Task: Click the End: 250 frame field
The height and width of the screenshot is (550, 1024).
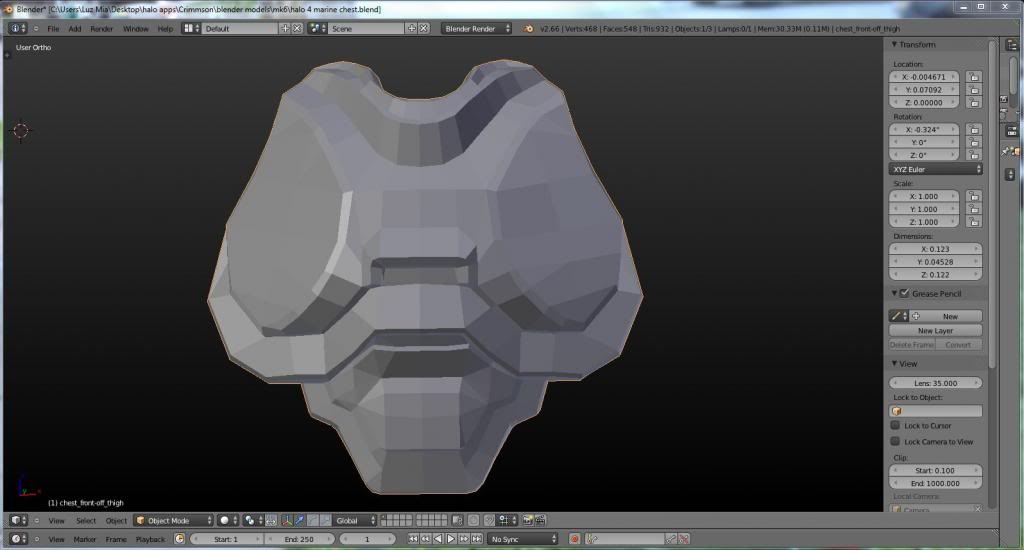Action: coord(299,539)
